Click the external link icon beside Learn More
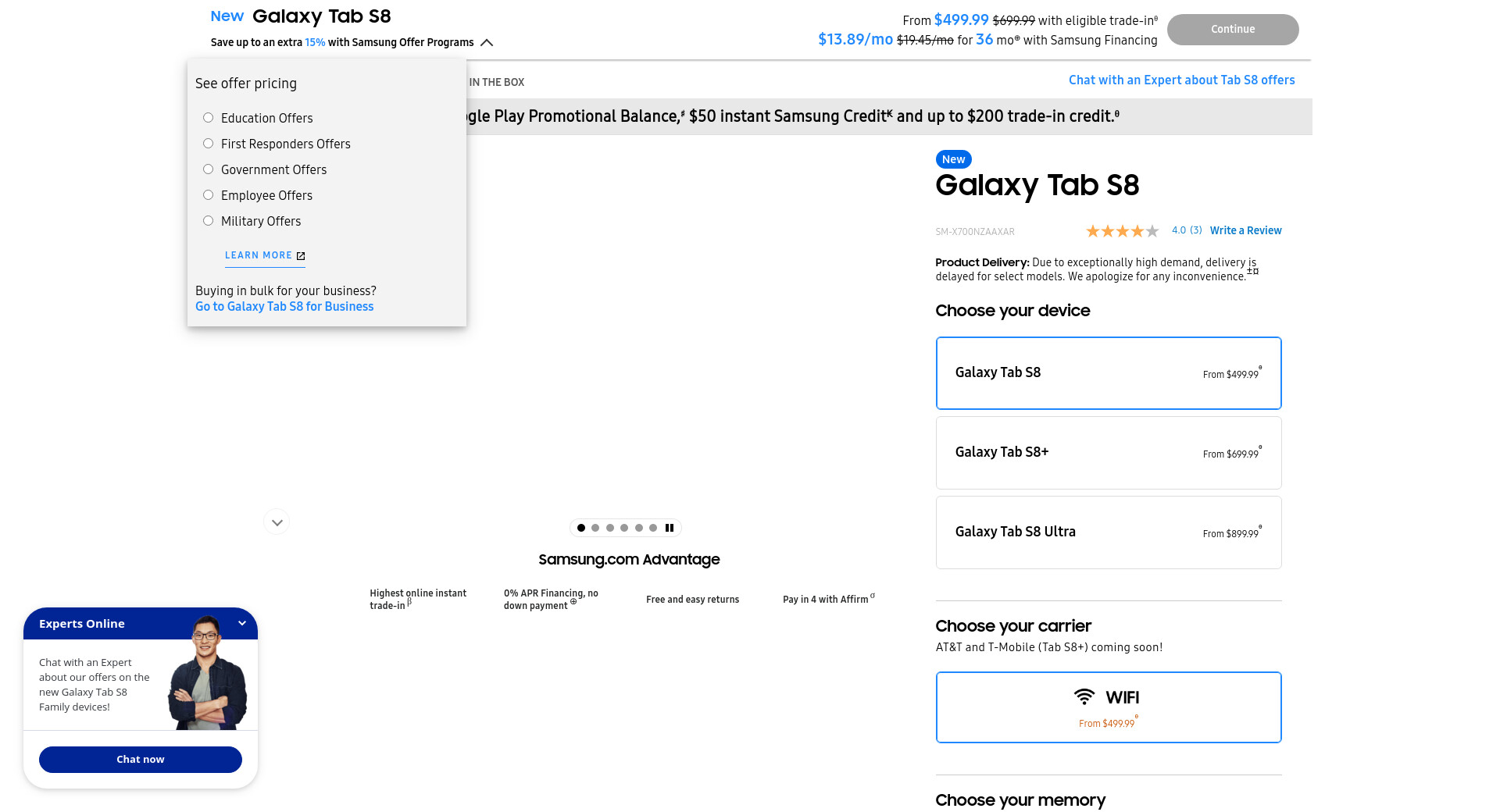This screenshot has height=812, width=1500. [x=301, y=256]
